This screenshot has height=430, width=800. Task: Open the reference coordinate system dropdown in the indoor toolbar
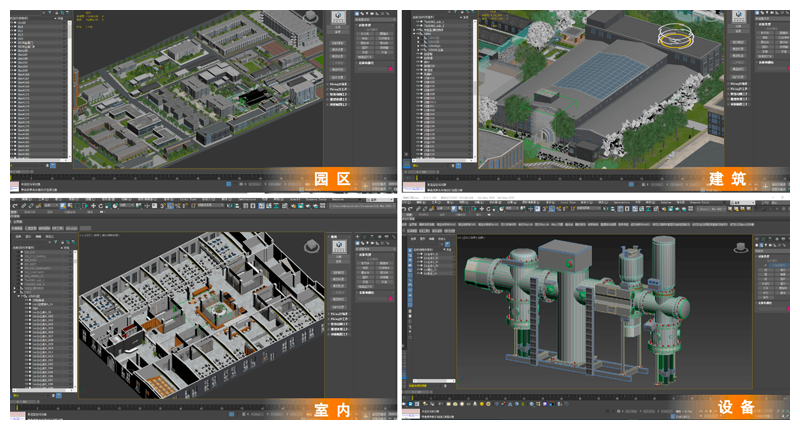tap(127, 206)
